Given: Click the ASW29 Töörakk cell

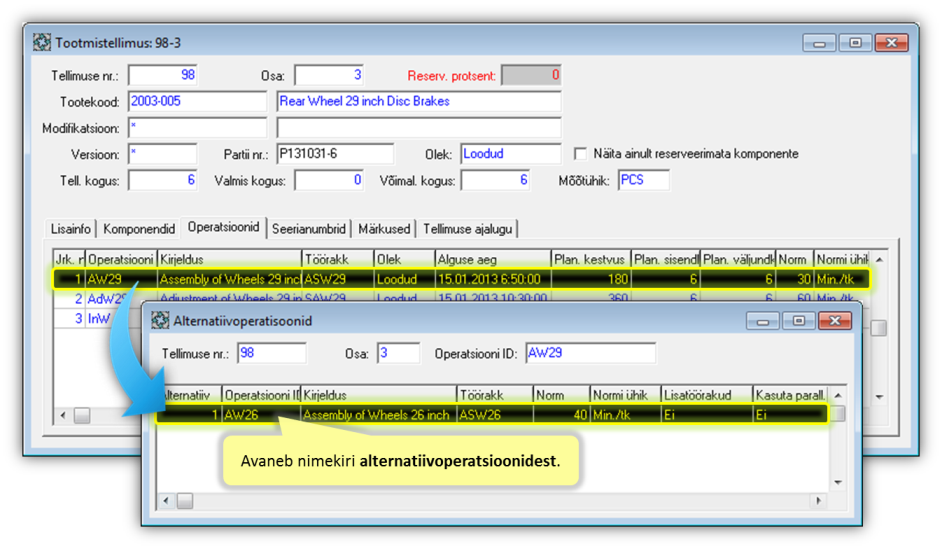Looking at the screenshot, I should 337,279.
